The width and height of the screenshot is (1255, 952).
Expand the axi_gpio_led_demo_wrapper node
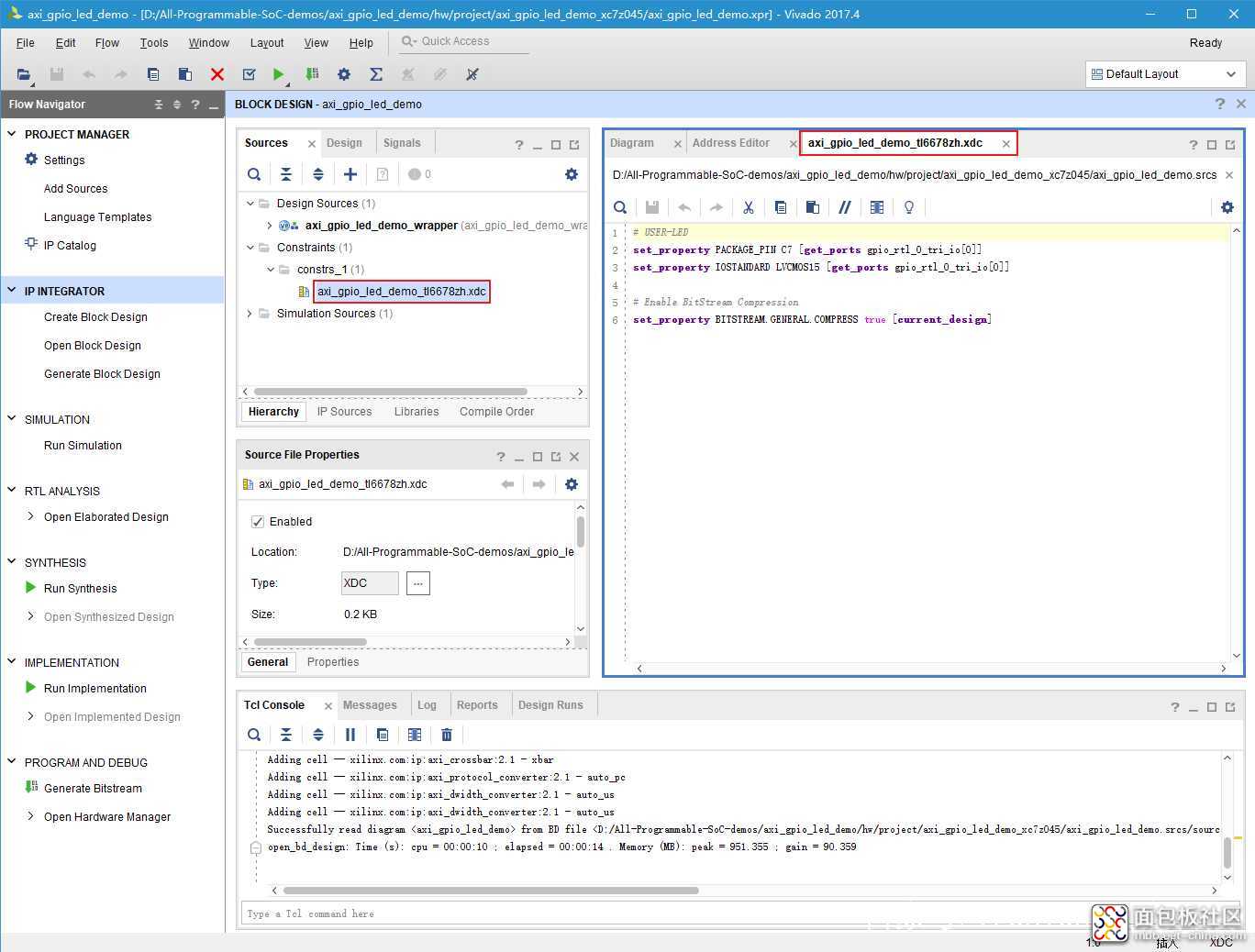tap(269, 226)
